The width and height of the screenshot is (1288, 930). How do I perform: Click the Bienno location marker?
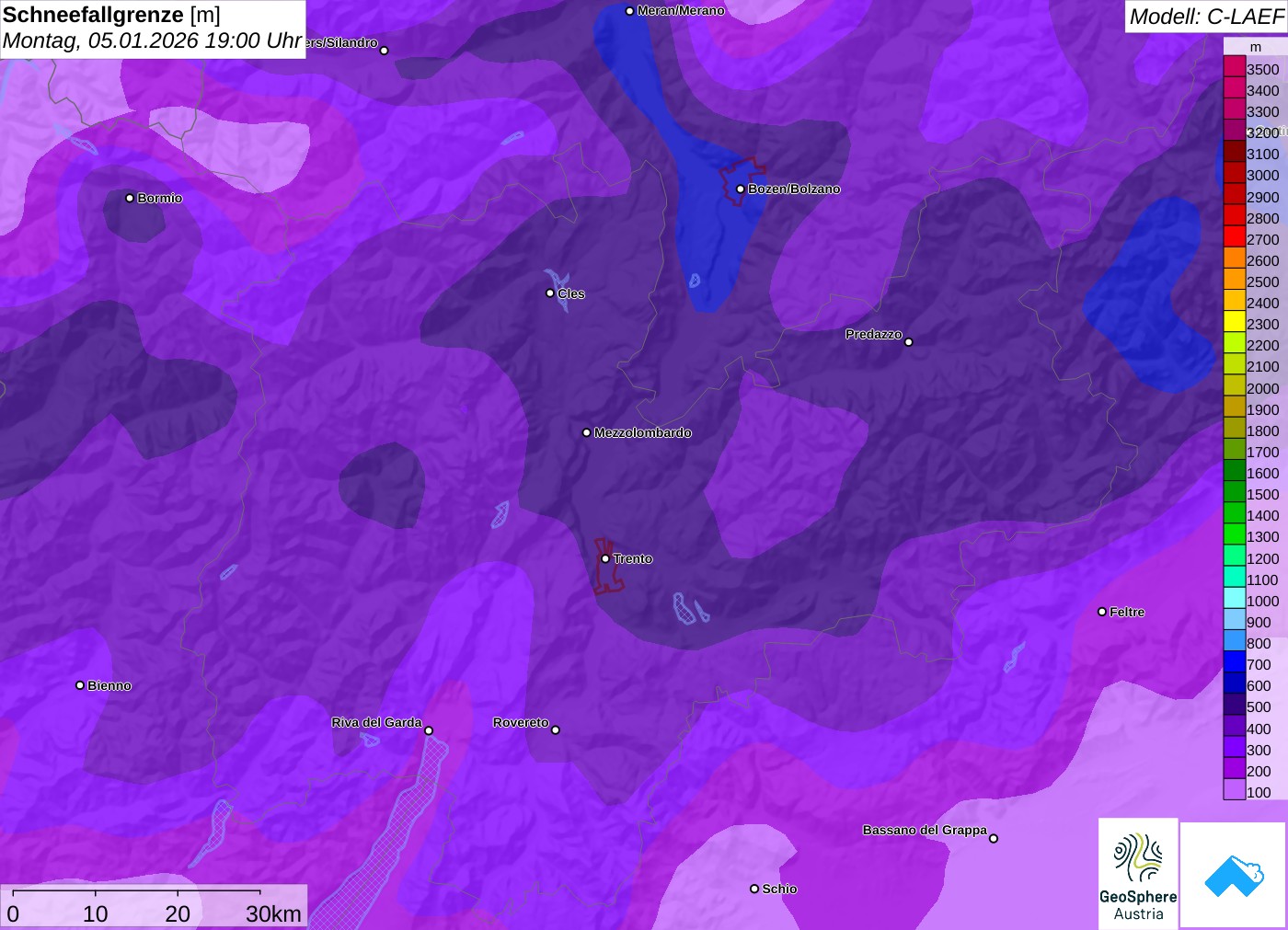[80, 685]
